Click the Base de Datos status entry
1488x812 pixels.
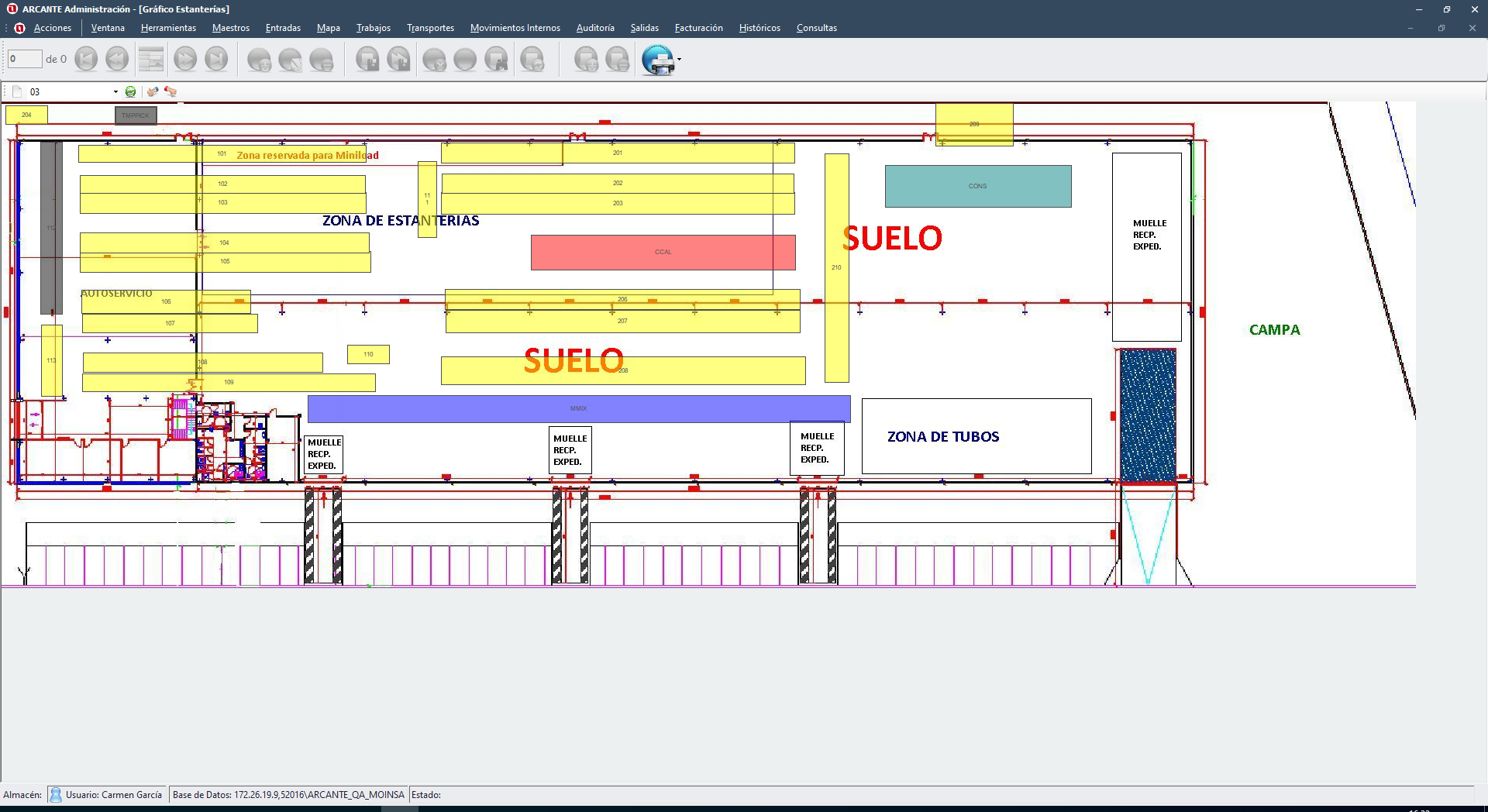pos(288,795)
